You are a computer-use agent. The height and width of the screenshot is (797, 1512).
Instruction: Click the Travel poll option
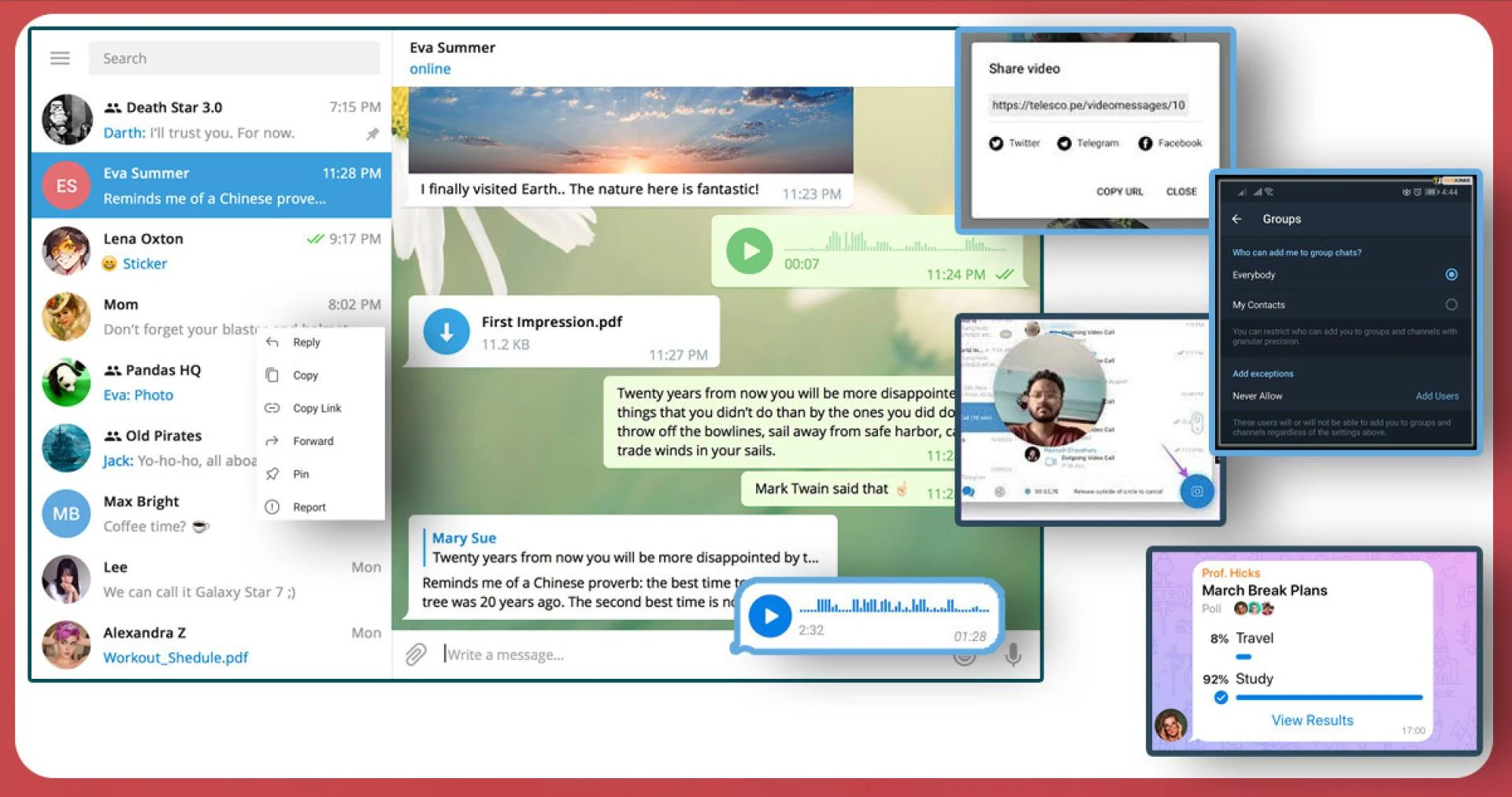pos(1253,639)
